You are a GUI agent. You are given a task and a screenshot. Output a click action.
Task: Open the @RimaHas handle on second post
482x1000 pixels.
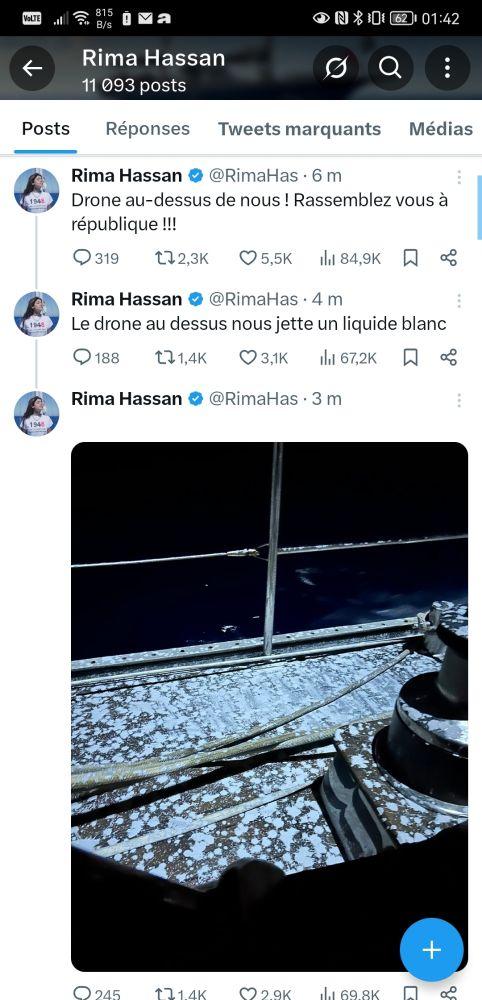(x=253, y=299)
